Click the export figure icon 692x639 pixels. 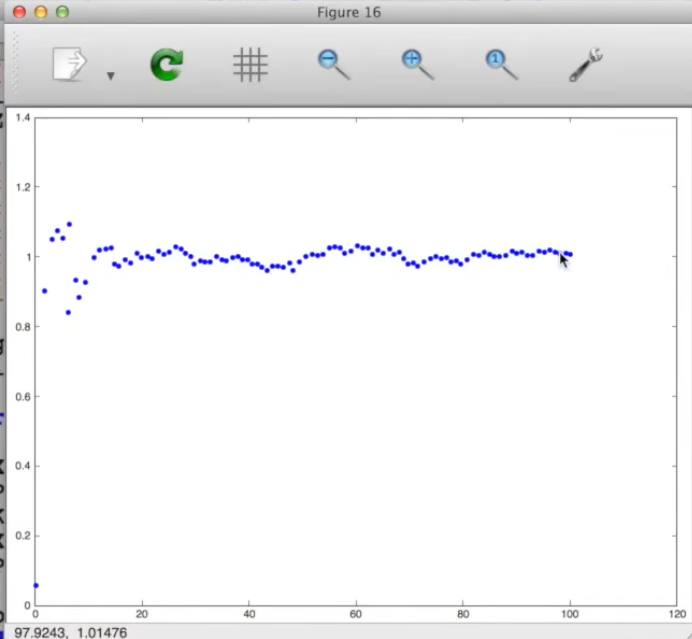click(70, 64)
